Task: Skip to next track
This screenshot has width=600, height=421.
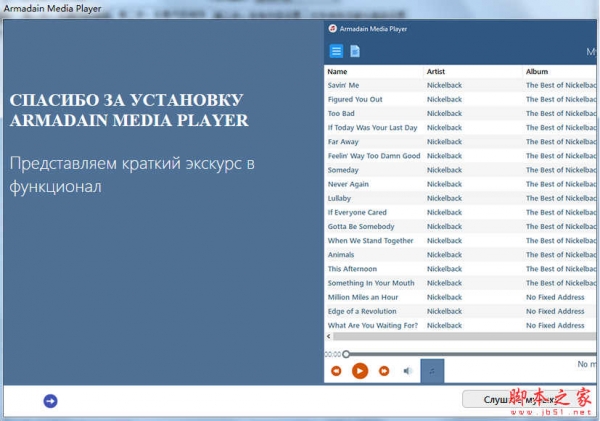Action: tap(383, 371)
